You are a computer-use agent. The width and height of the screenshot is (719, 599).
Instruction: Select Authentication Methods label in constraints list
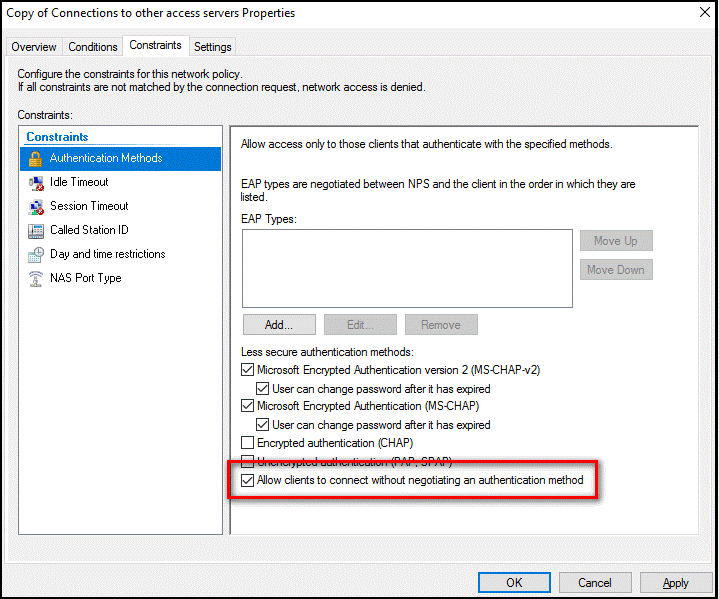pyautogui.click(x=106, y=158)
